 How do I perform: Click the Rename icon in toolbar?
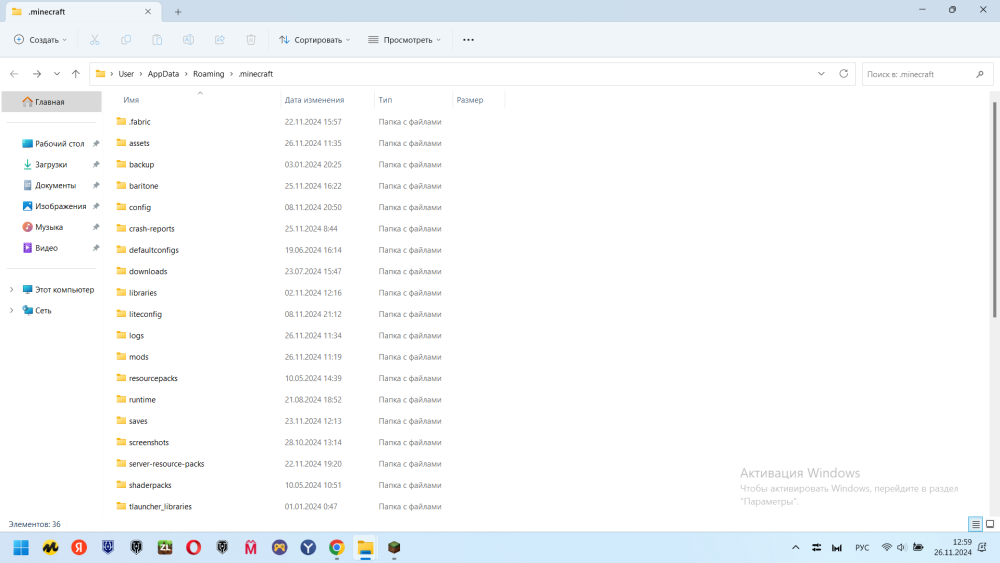tap(188, 40)
